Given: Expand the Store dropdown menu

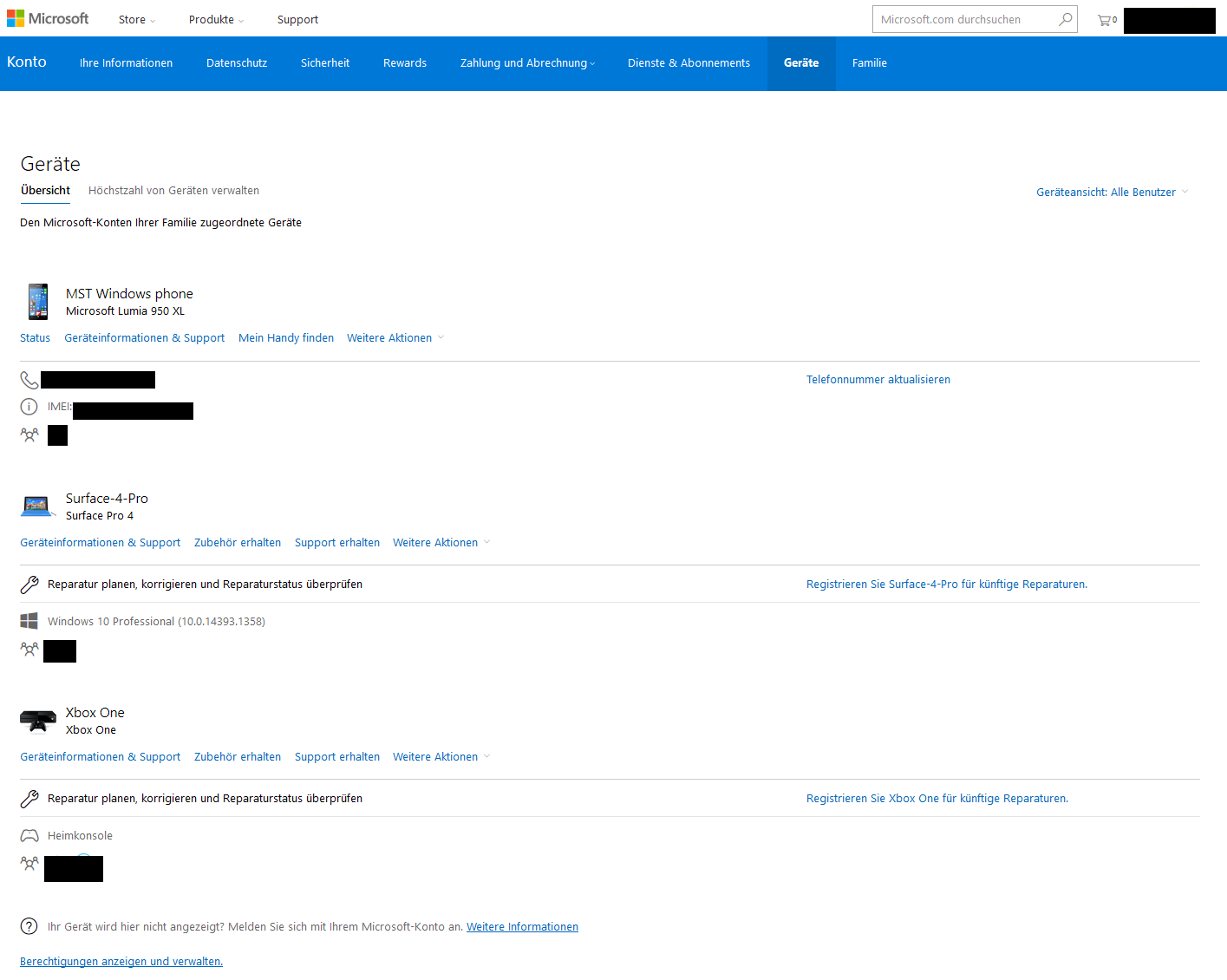Looking at the screenshot, I should coord(137,19).
